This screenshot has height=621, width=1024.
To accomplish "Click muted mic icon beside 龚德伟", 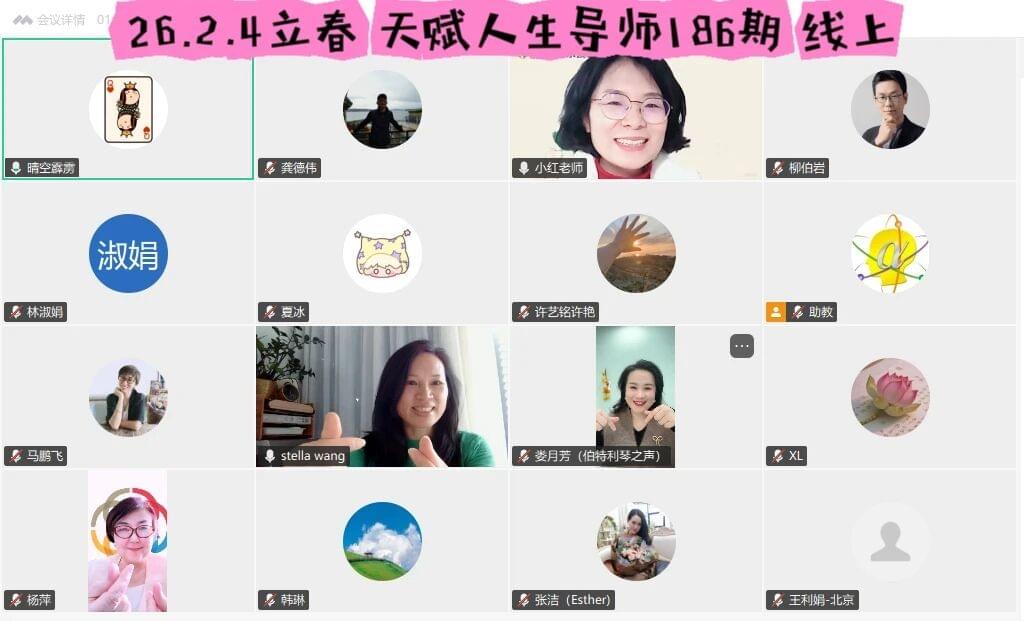I will coord(270,168).
